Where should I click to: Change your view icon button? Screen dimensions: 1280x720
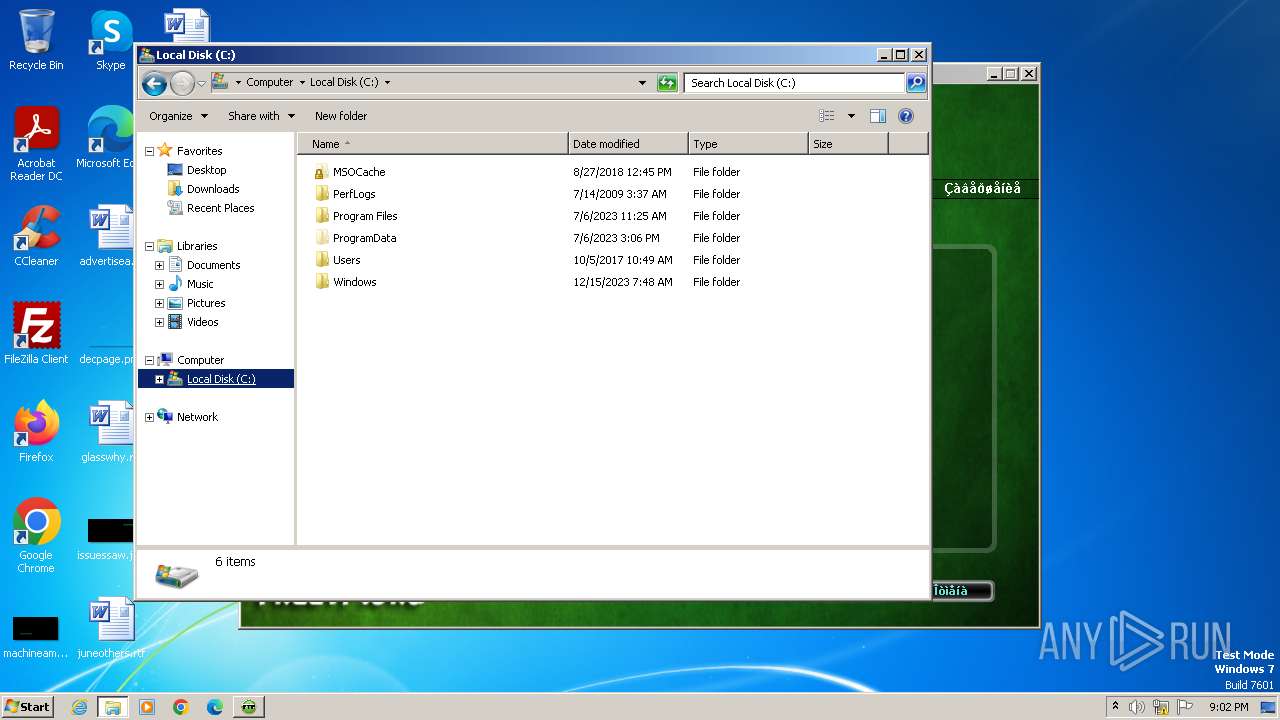827,116
